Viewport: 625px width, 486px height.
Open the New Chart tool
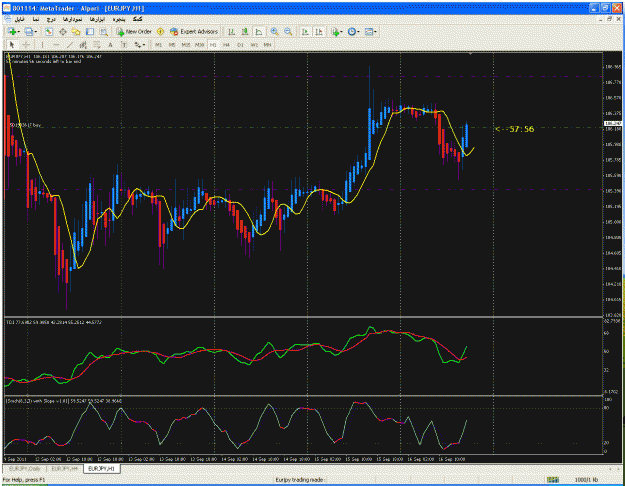(x=11, y=31)
